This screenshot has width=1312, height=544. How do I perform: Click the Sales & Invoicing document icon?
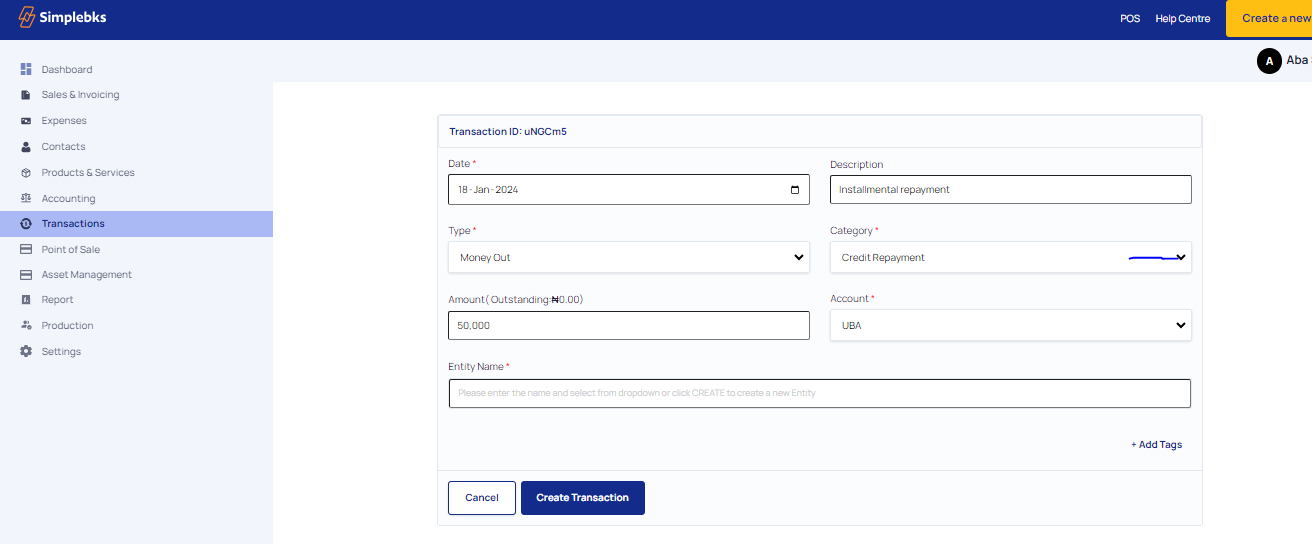[26, 95]
